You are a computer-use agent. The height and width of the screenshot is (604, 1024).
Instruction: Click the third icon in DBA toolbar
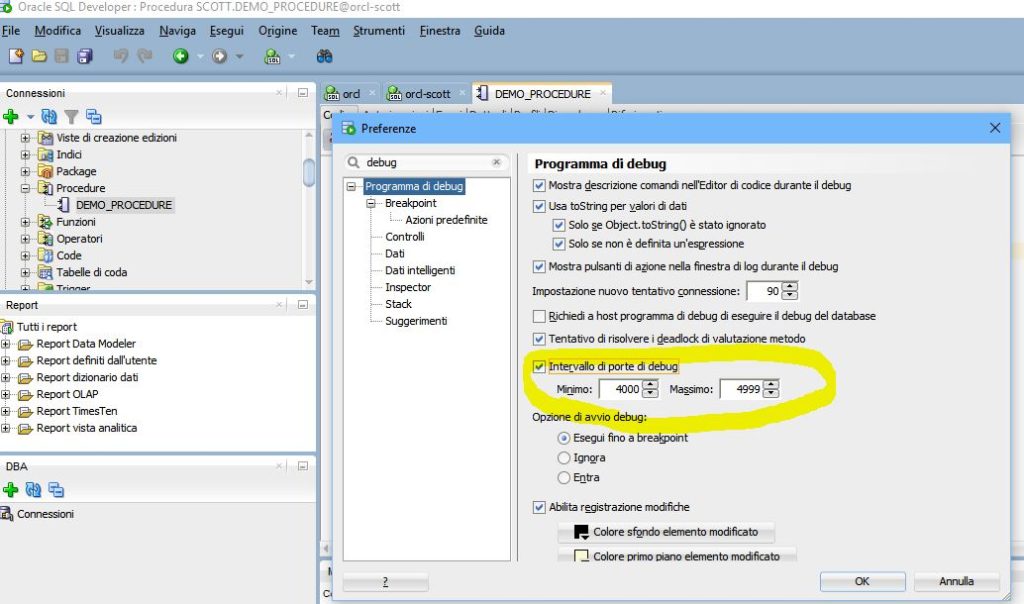pyautogui.click(x=56, y=489)
